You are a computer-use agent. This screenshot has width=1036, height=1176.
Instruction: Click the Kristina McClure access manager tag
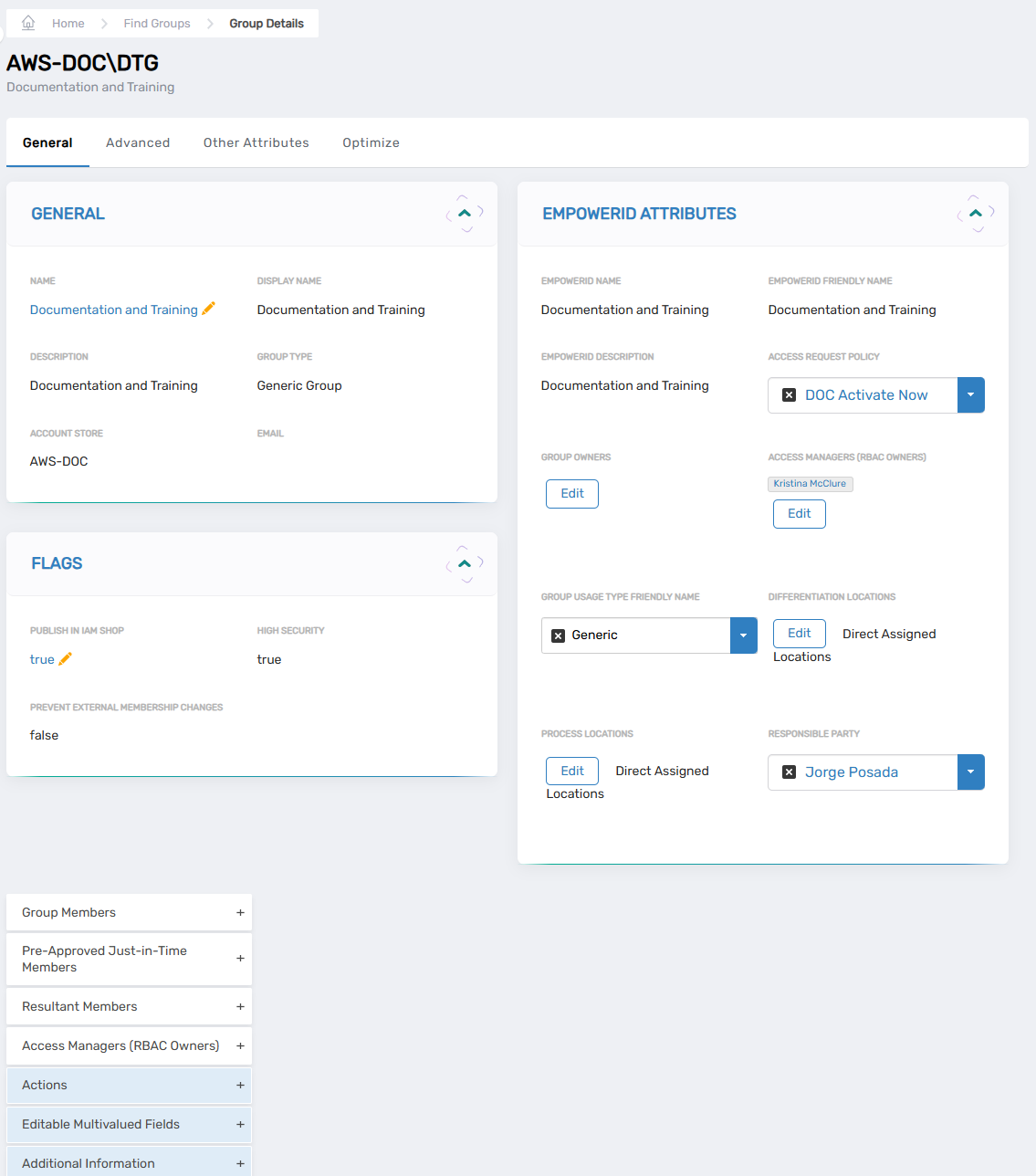810,484
